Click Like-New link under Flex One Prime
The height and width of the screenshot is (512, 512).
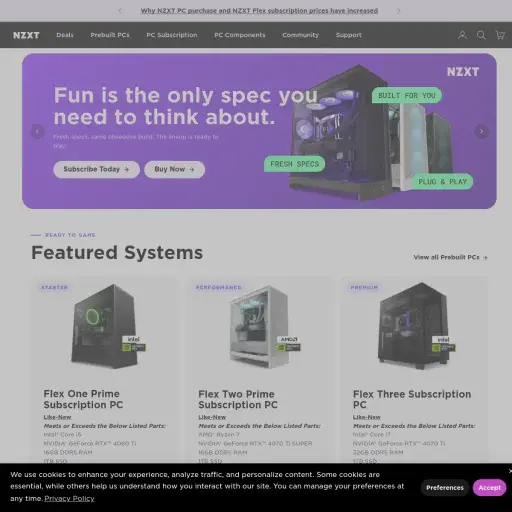pyautogui.click(x=57, y=417)
